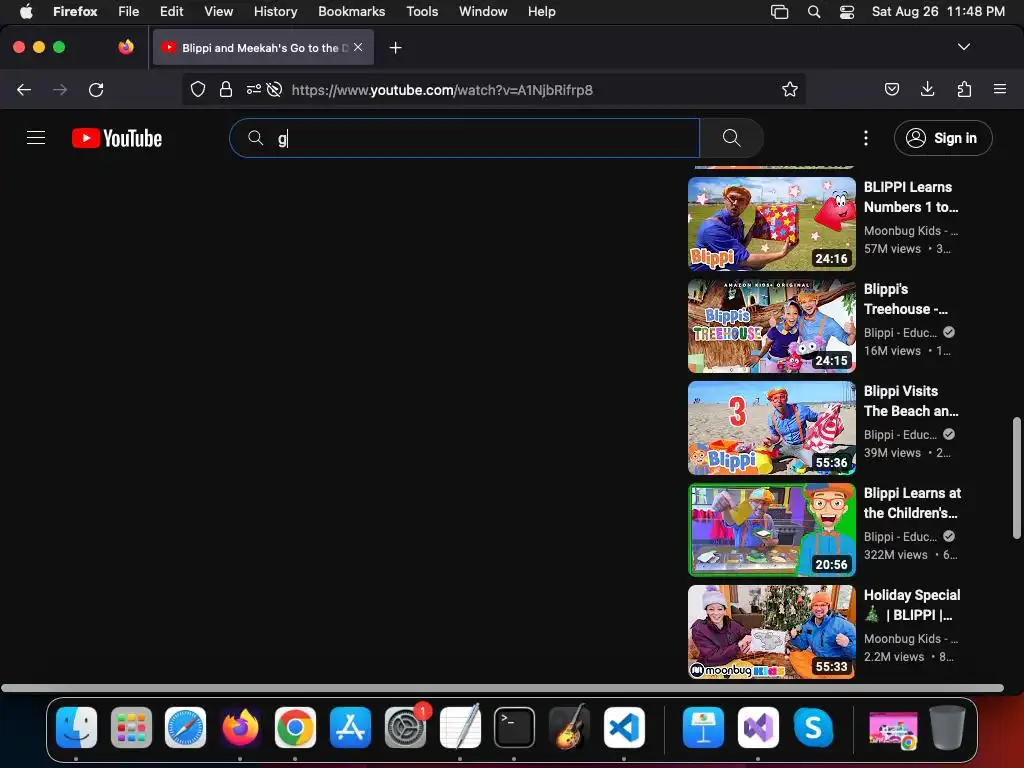Open Control Center in menu bar

coord(847,11)
